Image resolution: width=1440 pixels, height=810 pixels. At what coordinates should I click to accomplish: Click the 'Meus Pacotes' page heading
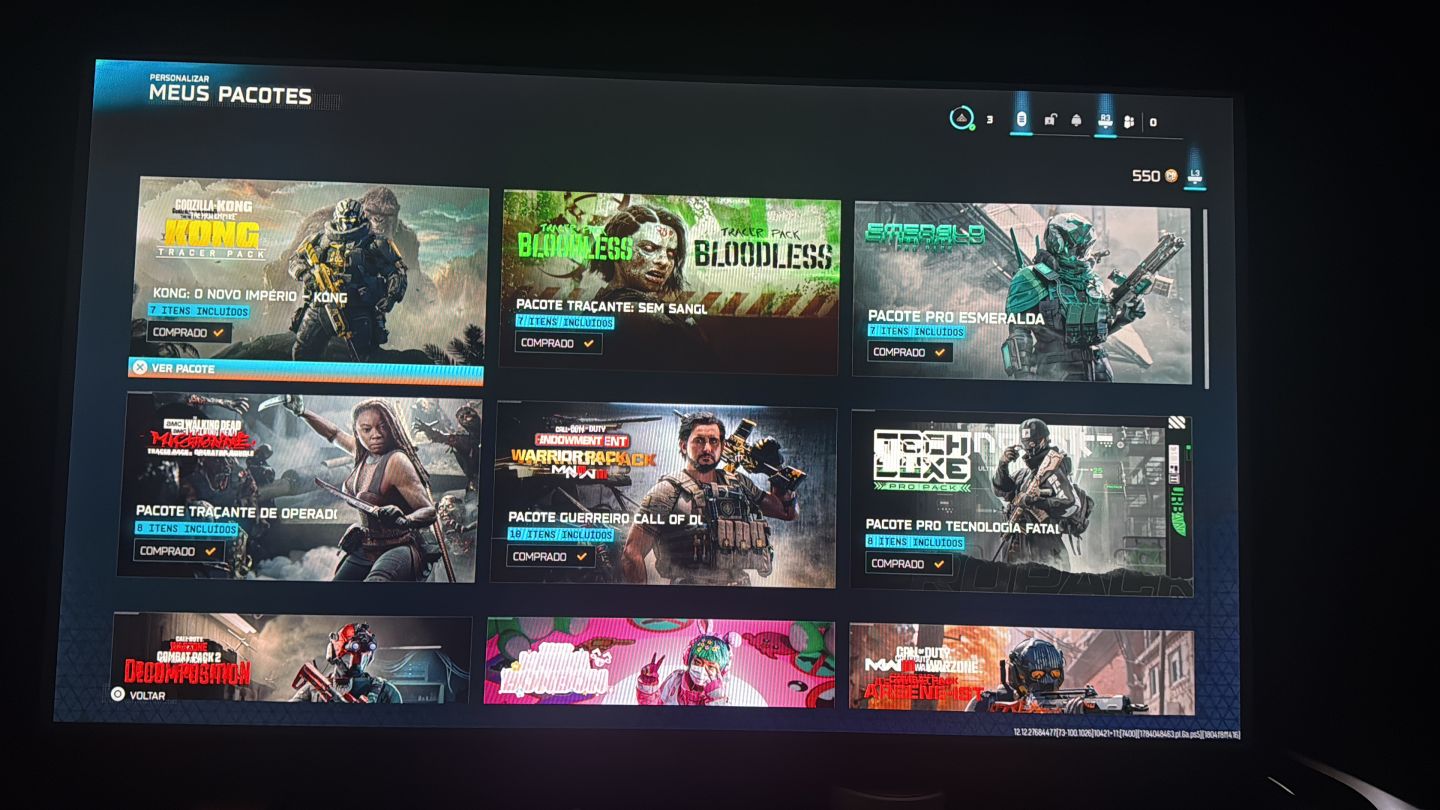click(x=230, y=95)
